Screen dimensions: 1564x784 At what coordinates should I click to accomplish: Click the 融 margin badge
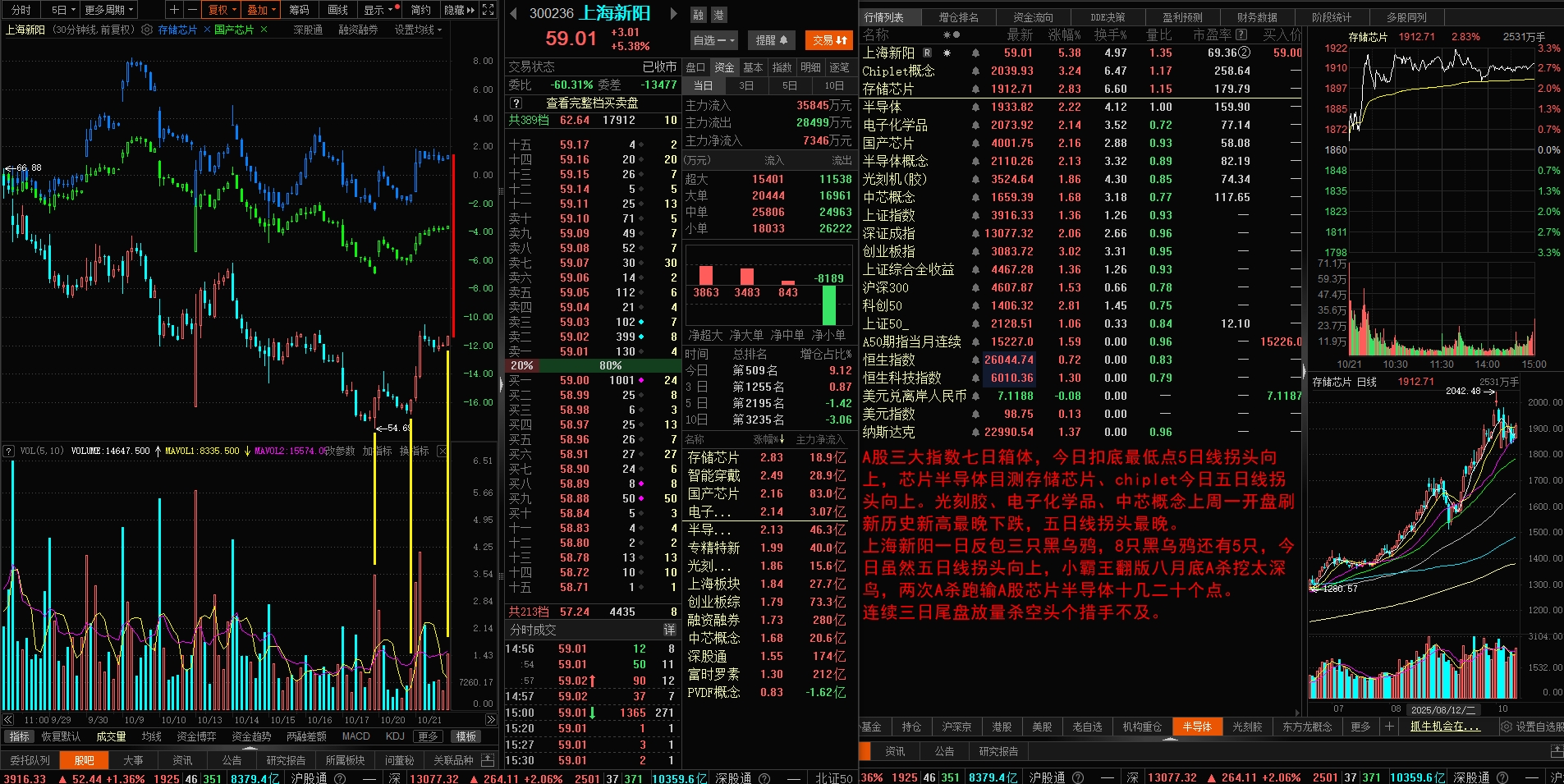698,15
